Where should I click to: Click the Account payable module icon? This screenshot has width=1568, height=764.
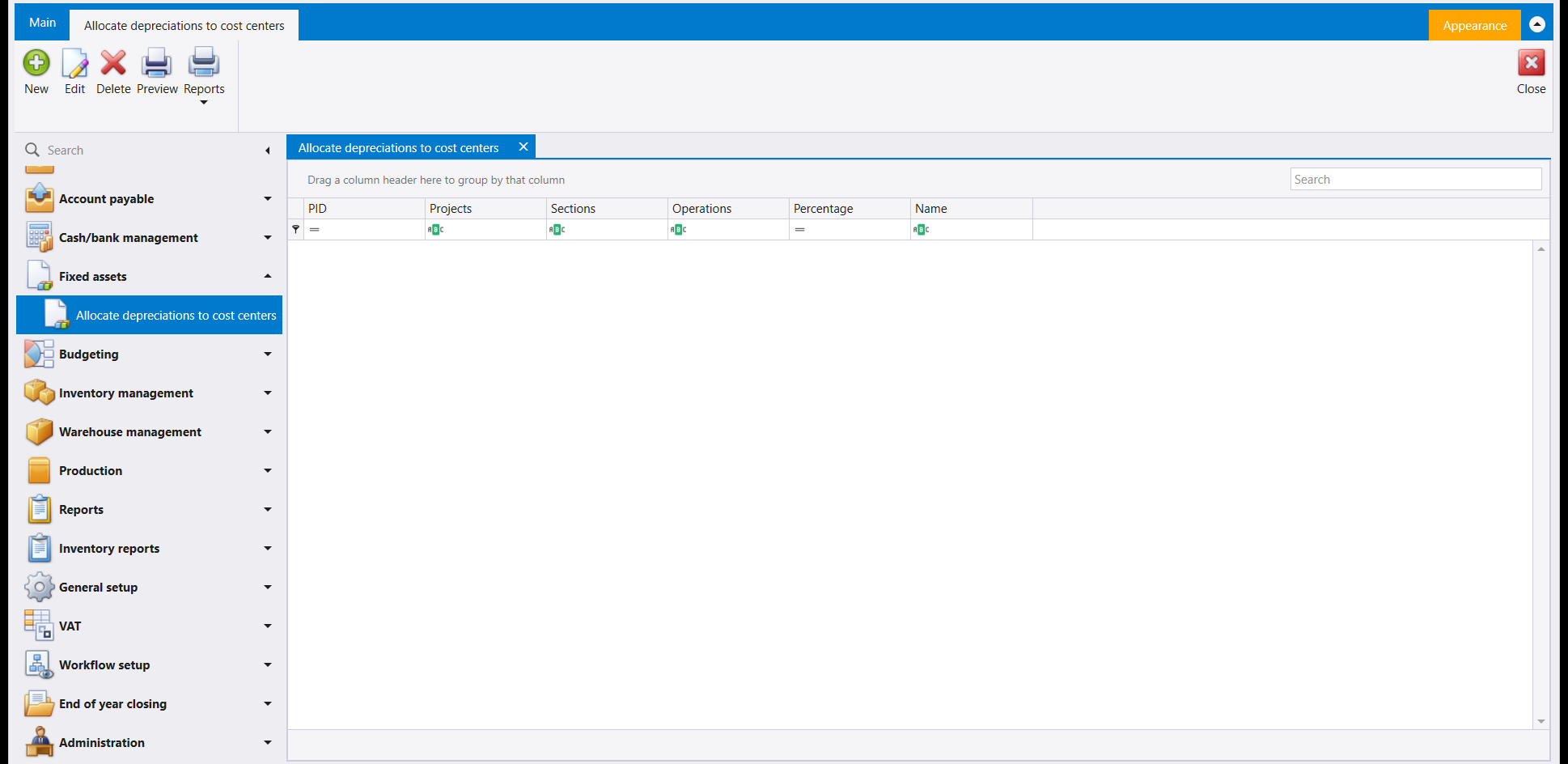tap(39, 198)
